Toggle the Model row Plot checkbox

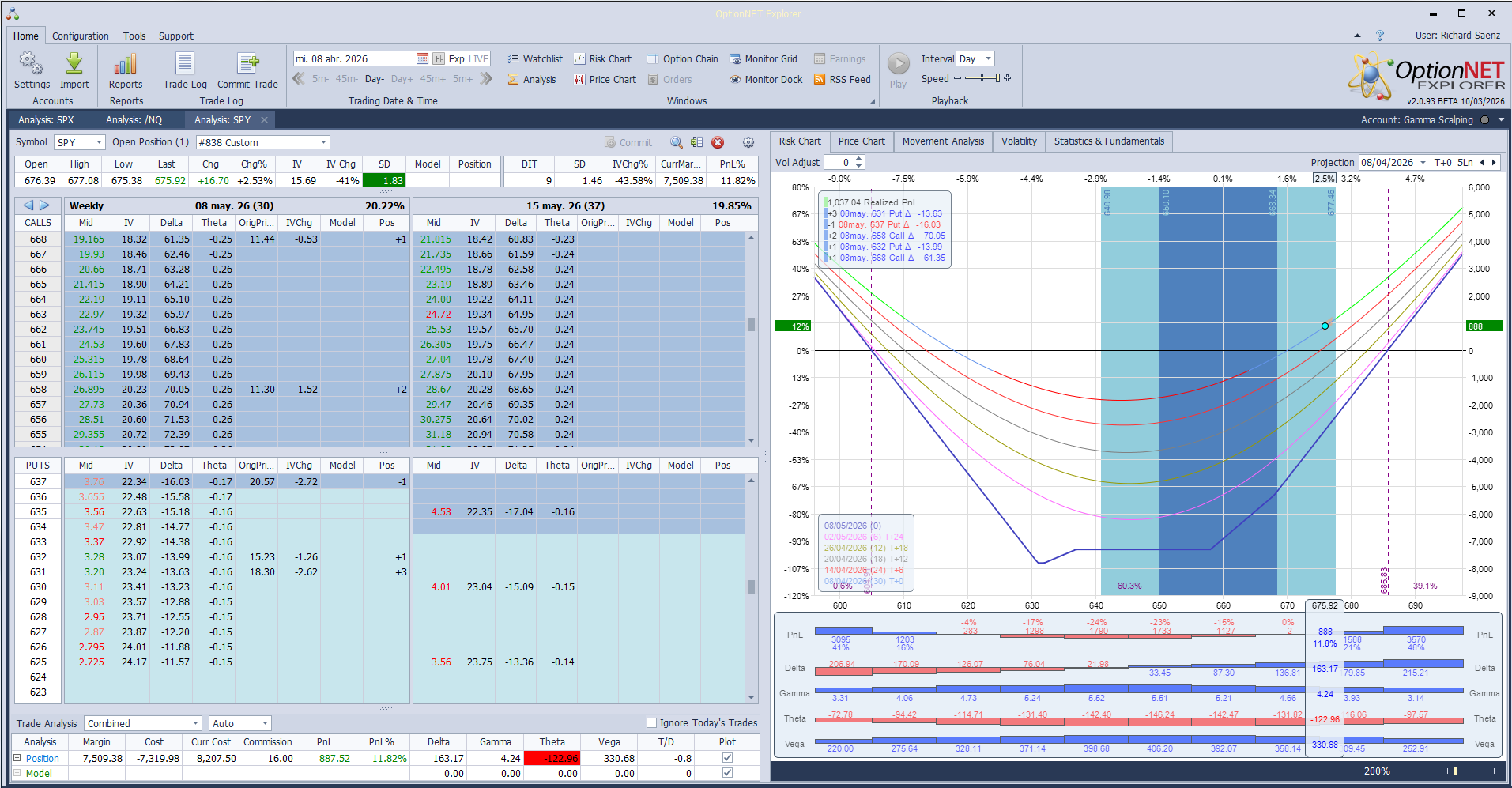point(727,773)
